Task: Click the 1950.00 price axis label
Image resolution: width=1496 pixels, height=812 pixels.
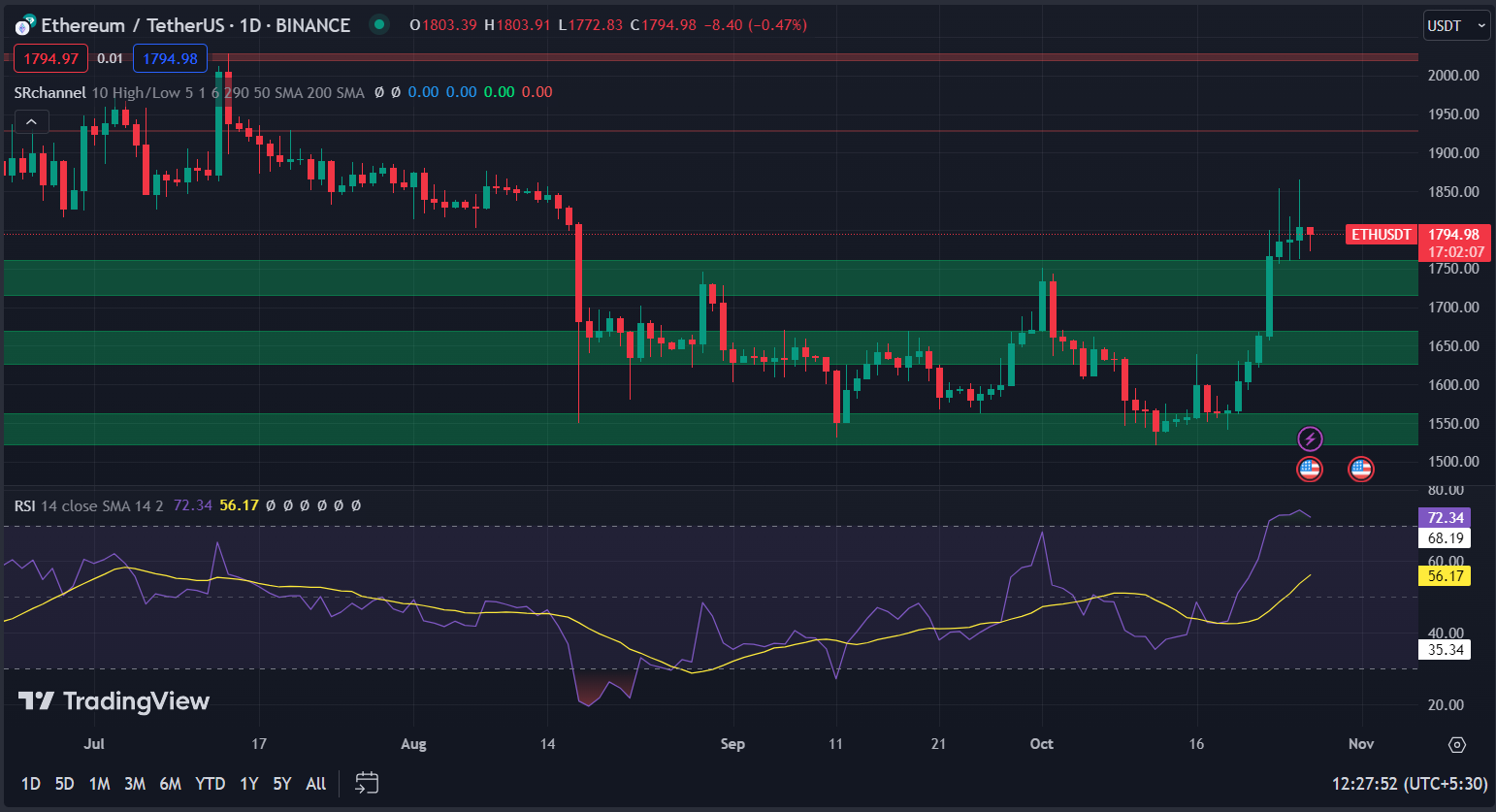Action: 1453,114
